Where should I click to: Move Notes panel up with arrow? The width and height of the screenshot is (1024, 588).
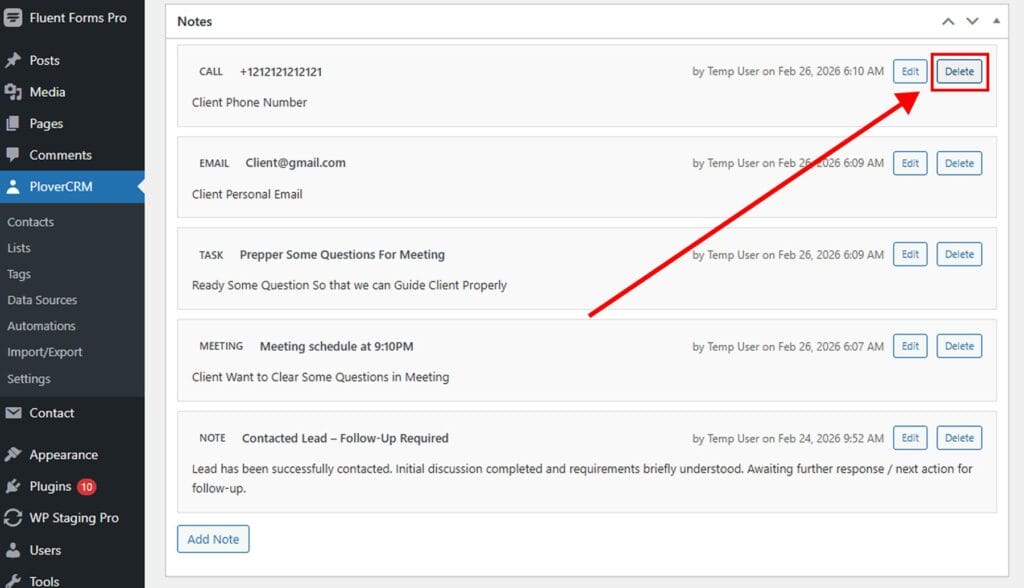point(948,21)
